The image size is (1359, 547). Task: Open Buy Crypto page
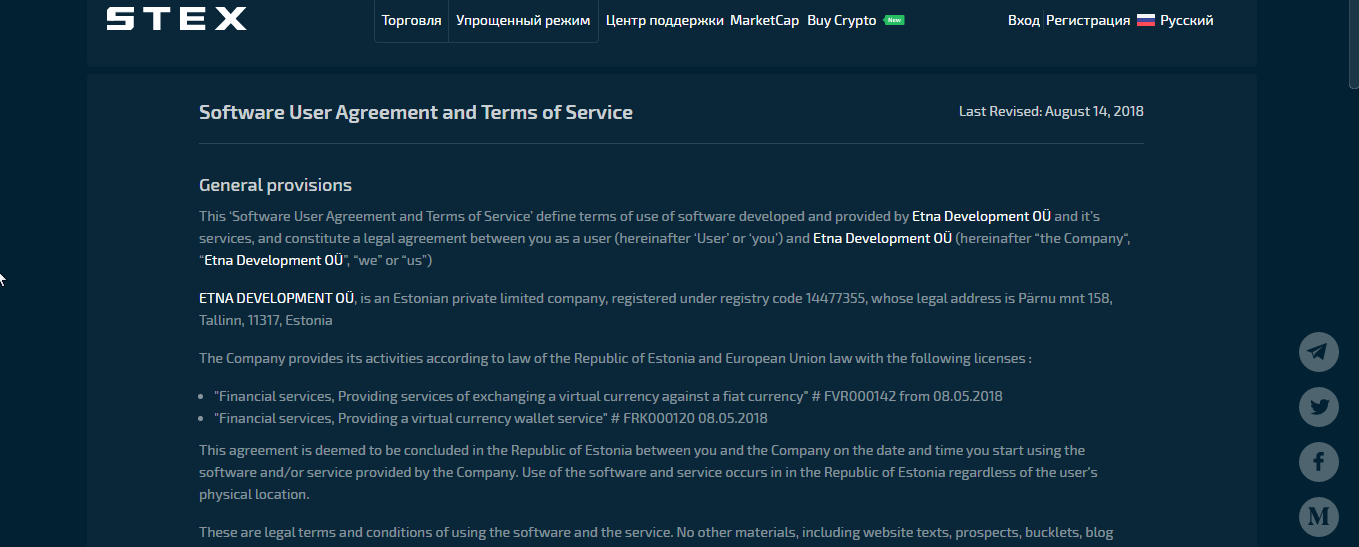(842, 20)
